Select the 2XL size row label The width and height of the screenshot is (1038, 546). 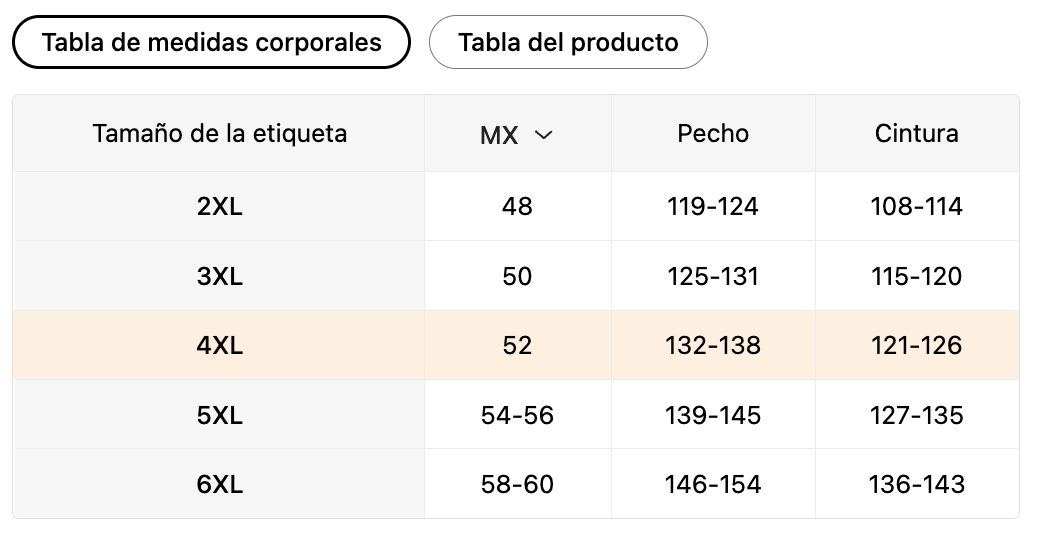point(219,206)
